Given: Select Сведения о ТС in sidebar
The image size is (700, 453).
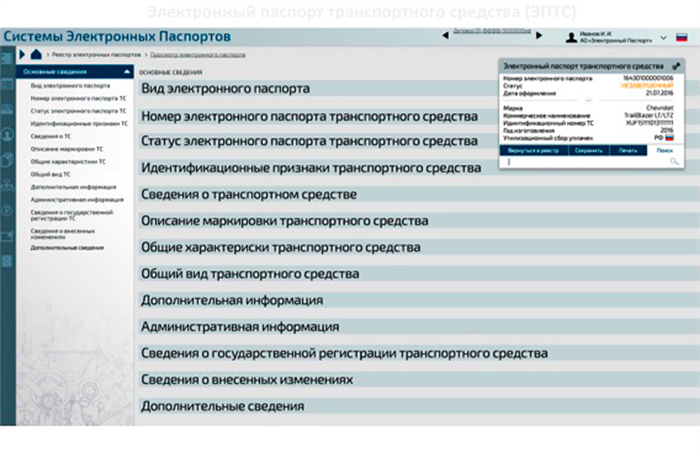Looking at the screenshot, I should (51, 136).
